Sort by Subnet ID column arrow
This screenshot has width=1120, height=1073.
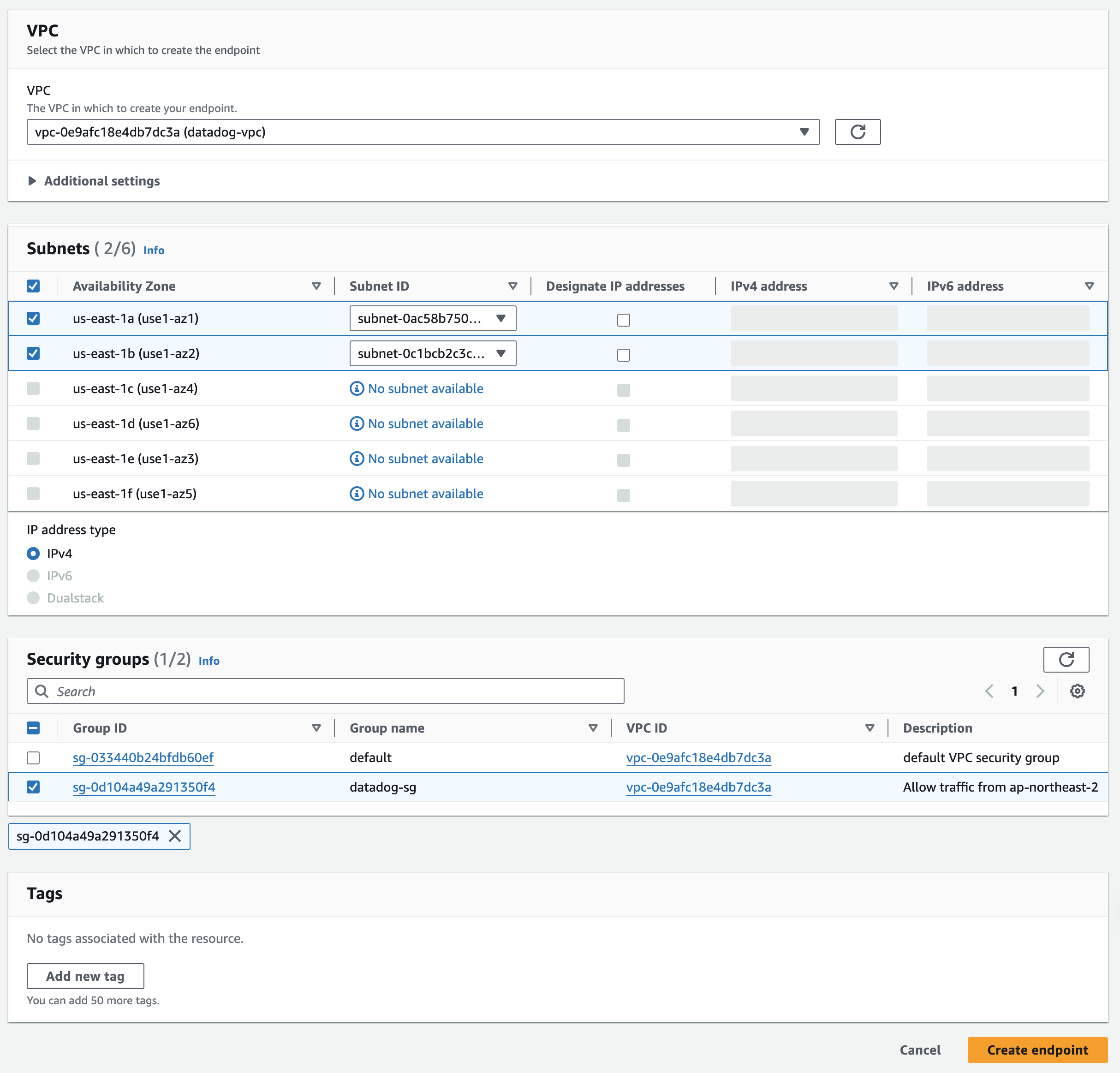click(512, 286)
